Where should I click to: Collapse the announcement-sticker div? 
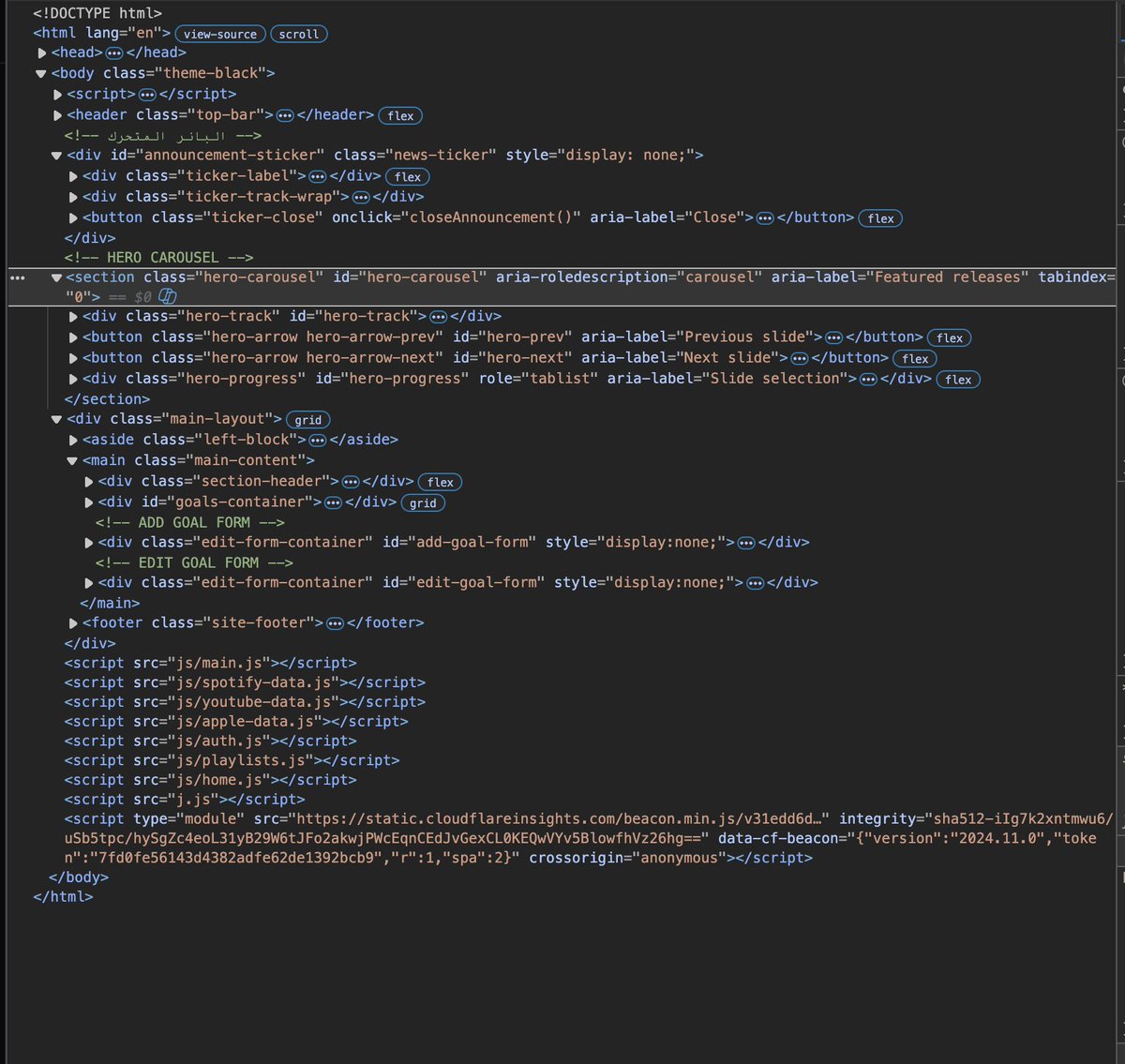[x=57, y=156]
